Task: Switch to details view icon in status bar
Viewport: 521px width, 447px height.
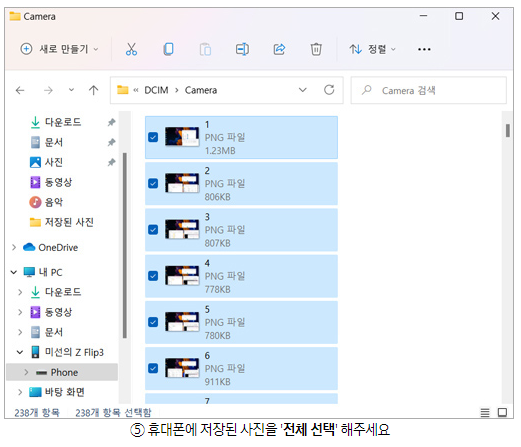Action: click(485, 413)
